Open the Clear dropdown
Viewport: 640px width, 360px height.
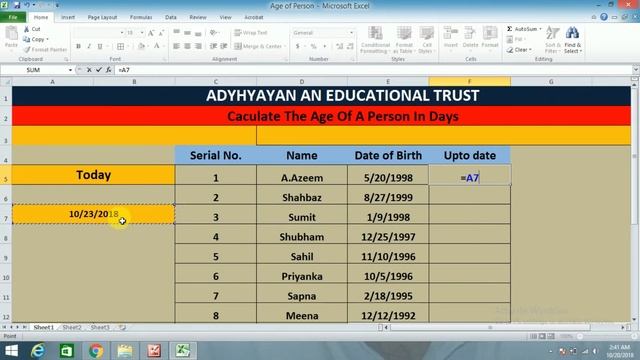click(530, 50)
